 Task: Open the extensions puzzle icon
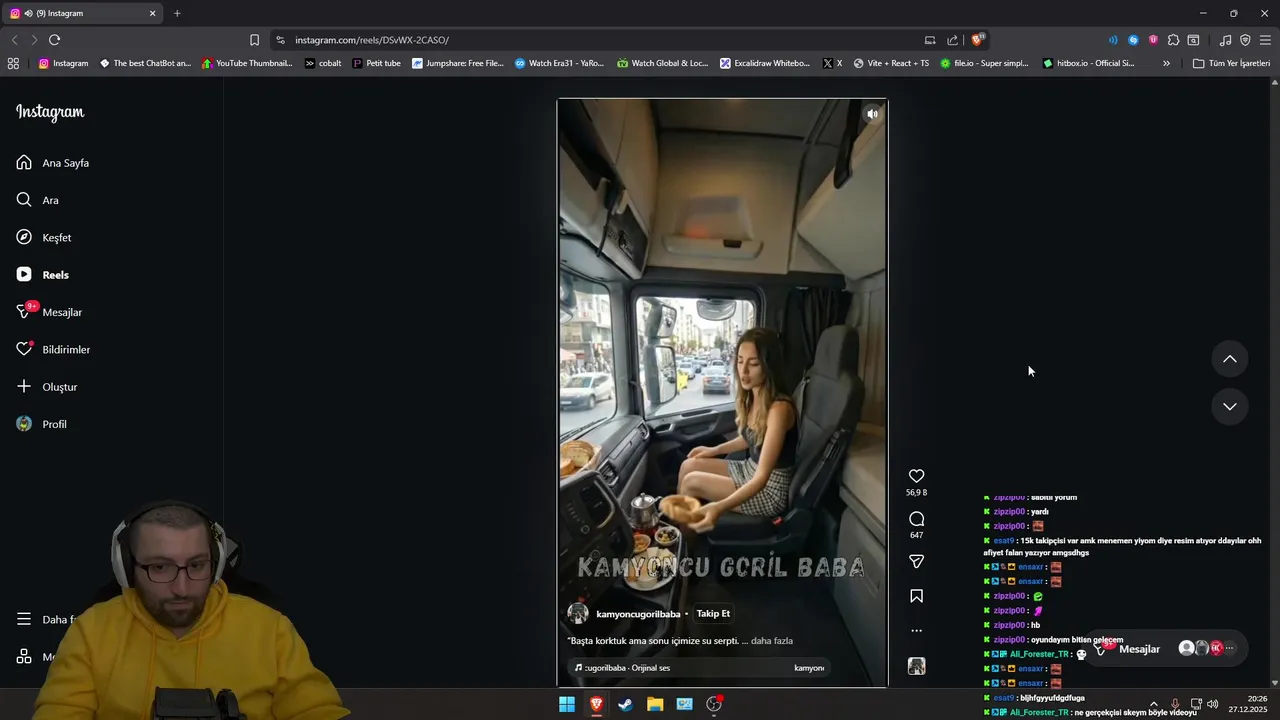(1173, 40)
